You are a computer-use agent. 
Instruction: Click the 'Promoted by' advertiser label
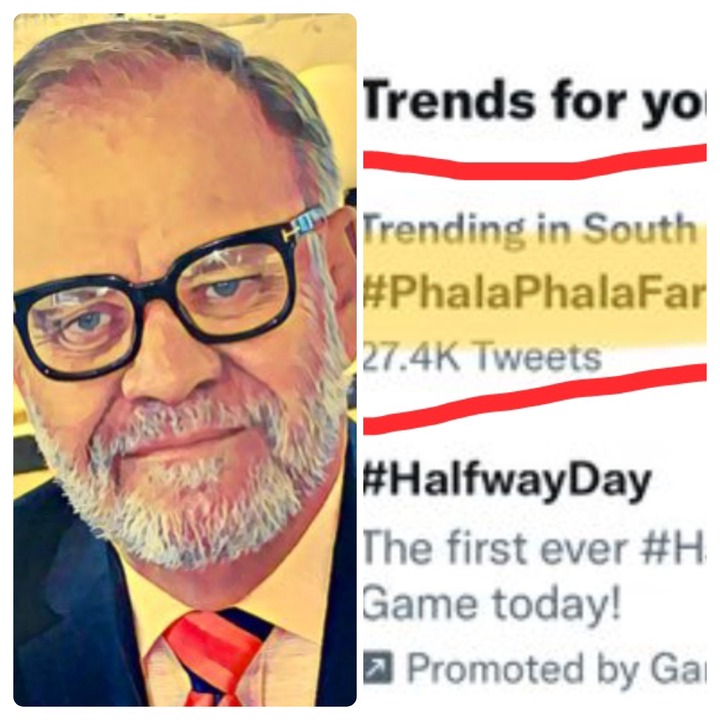[x=557, y=669]
